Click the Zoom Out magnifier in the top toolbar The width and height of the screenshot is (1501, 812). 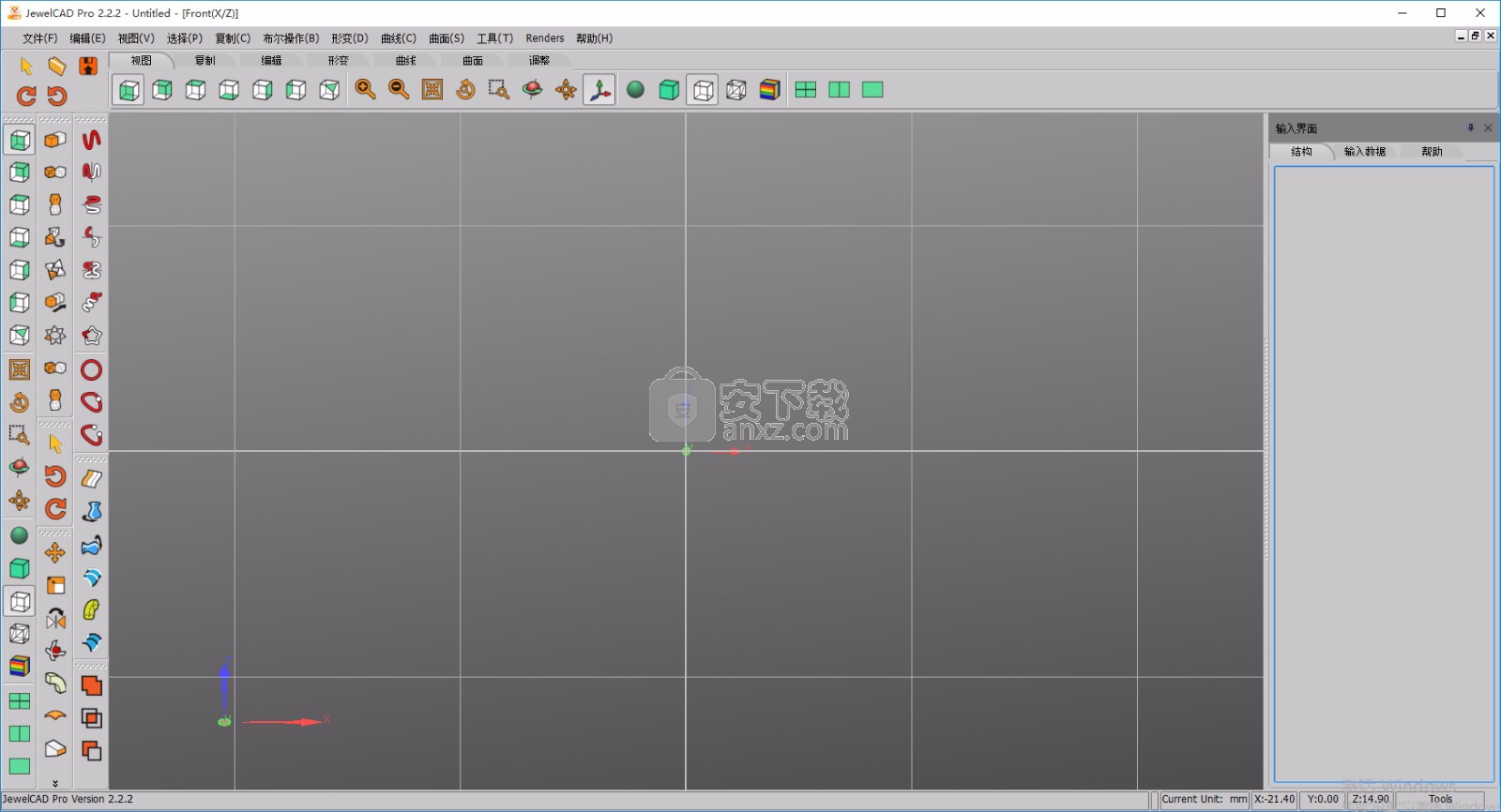(399, 89)
